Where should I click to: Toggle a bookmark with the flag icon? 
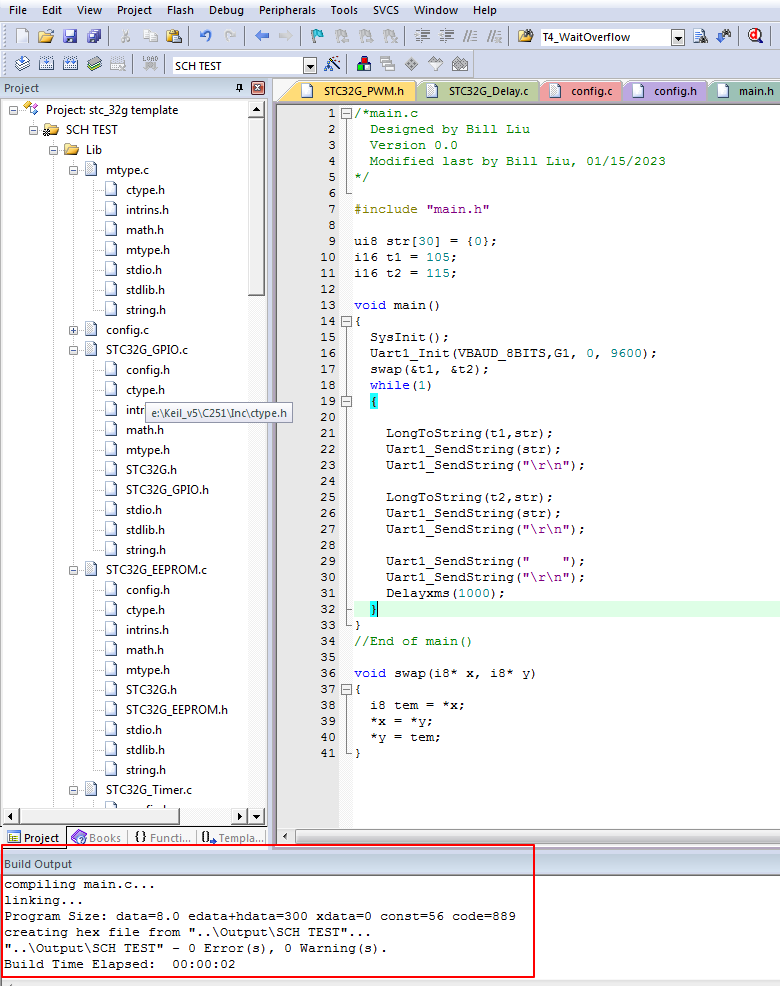[x=317, y=36]
